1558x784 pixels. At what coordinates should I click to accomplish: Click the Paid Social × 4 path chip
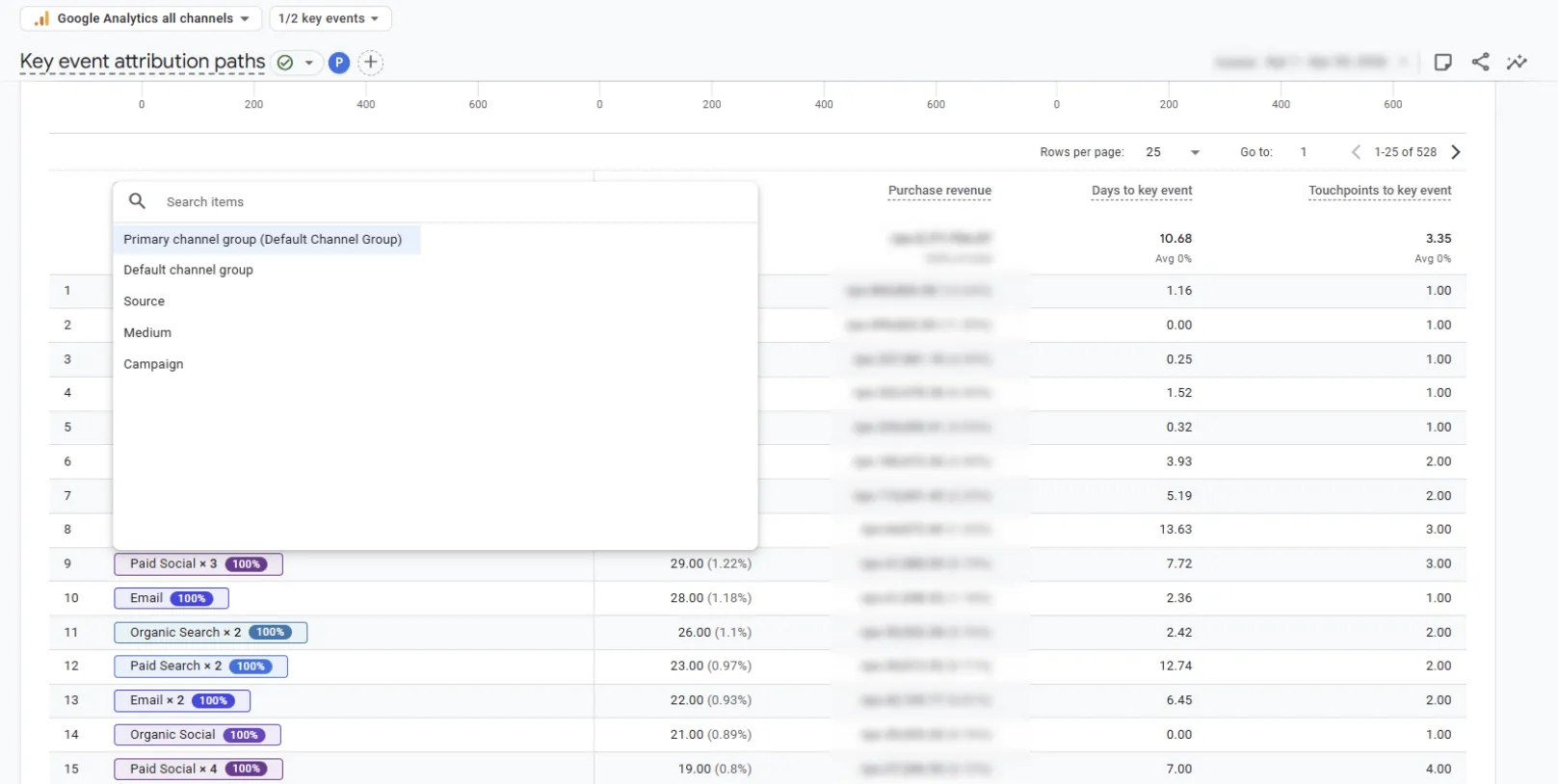[198, 770]
